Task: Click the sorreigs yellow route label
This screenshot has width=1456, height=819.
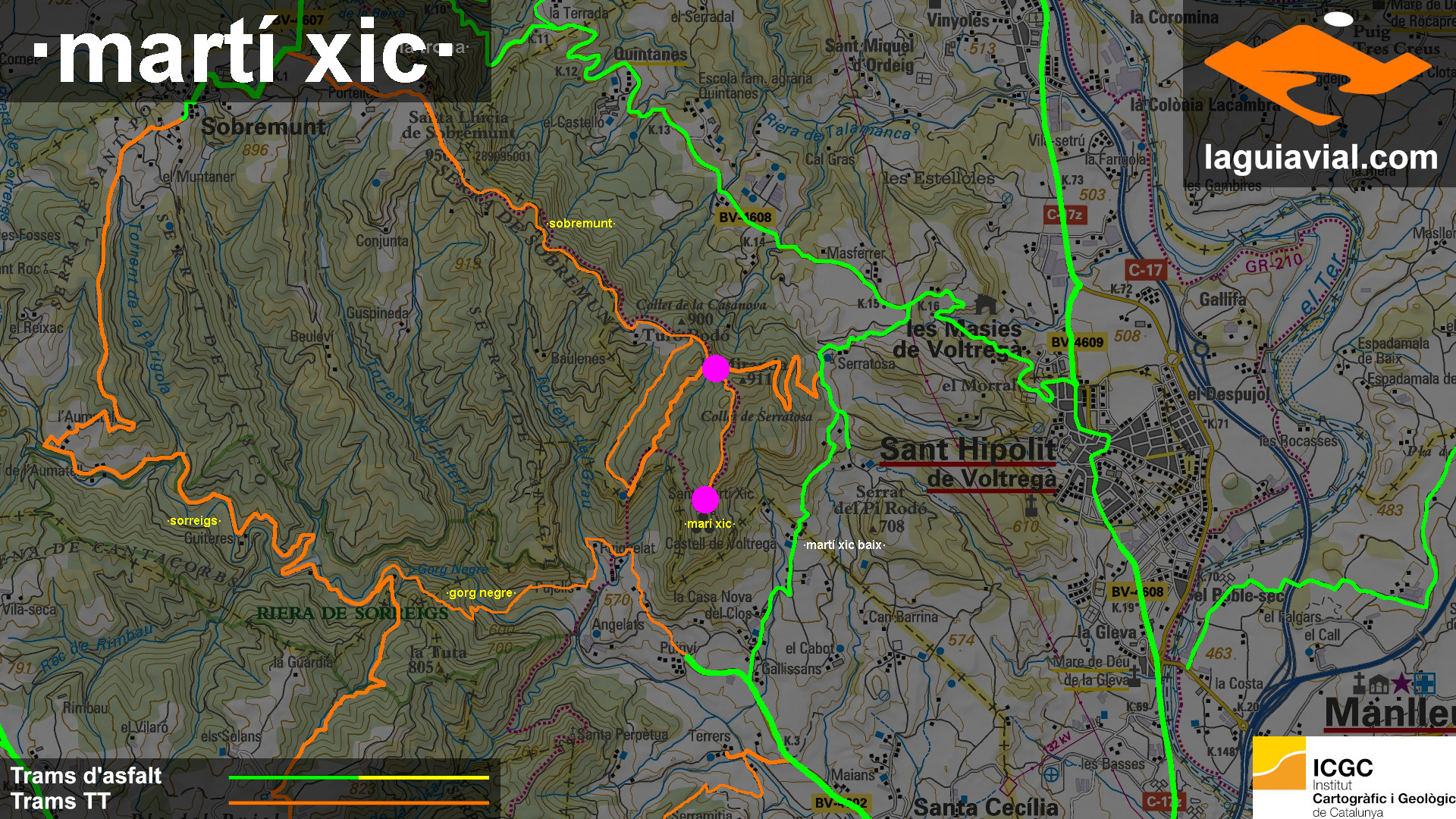Action: [193, 521]
